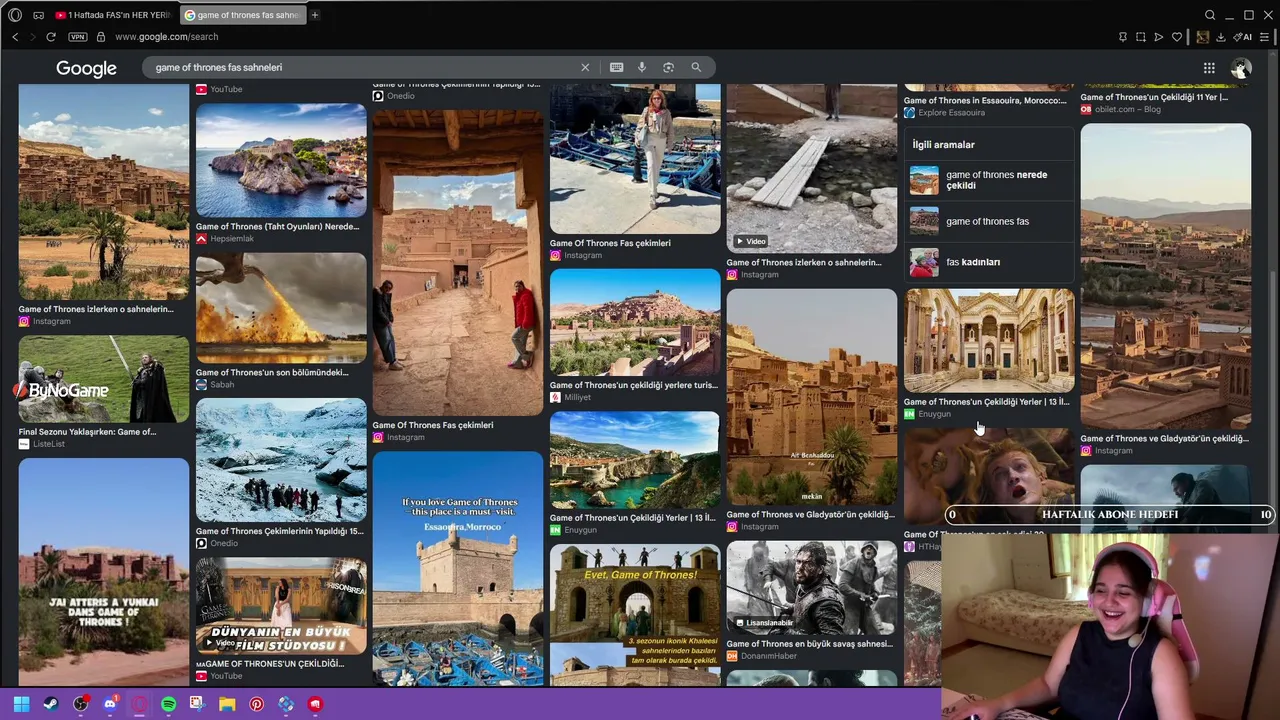Screen dimensions: 1280x720
Task: Go forward in browser history
Action: pos(33,37)
